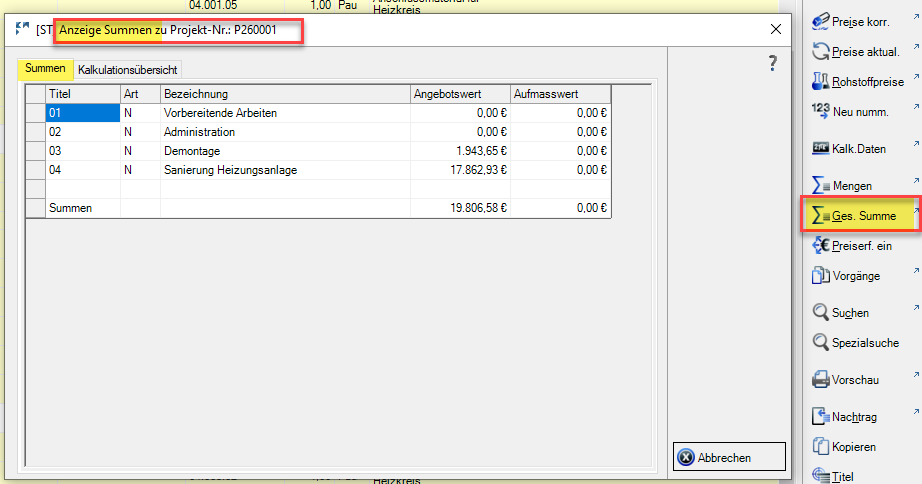Click Neu numm. renumbering icon
The height and width of the screenshot is (484, 922).
pos(821,112)
